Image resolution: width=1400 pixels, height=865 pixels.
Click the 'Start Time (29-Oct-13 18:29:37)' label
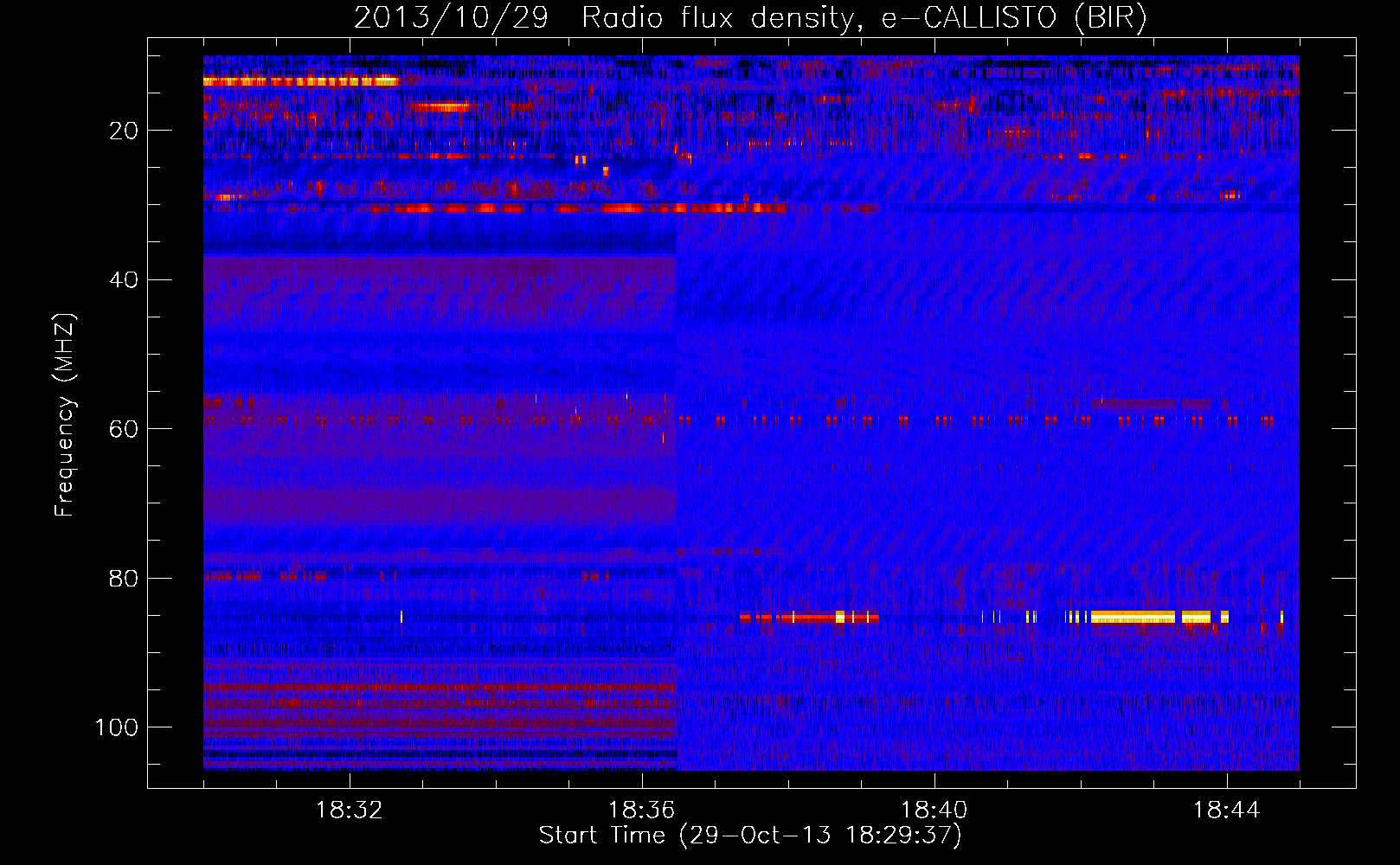(x=750, y=836)
